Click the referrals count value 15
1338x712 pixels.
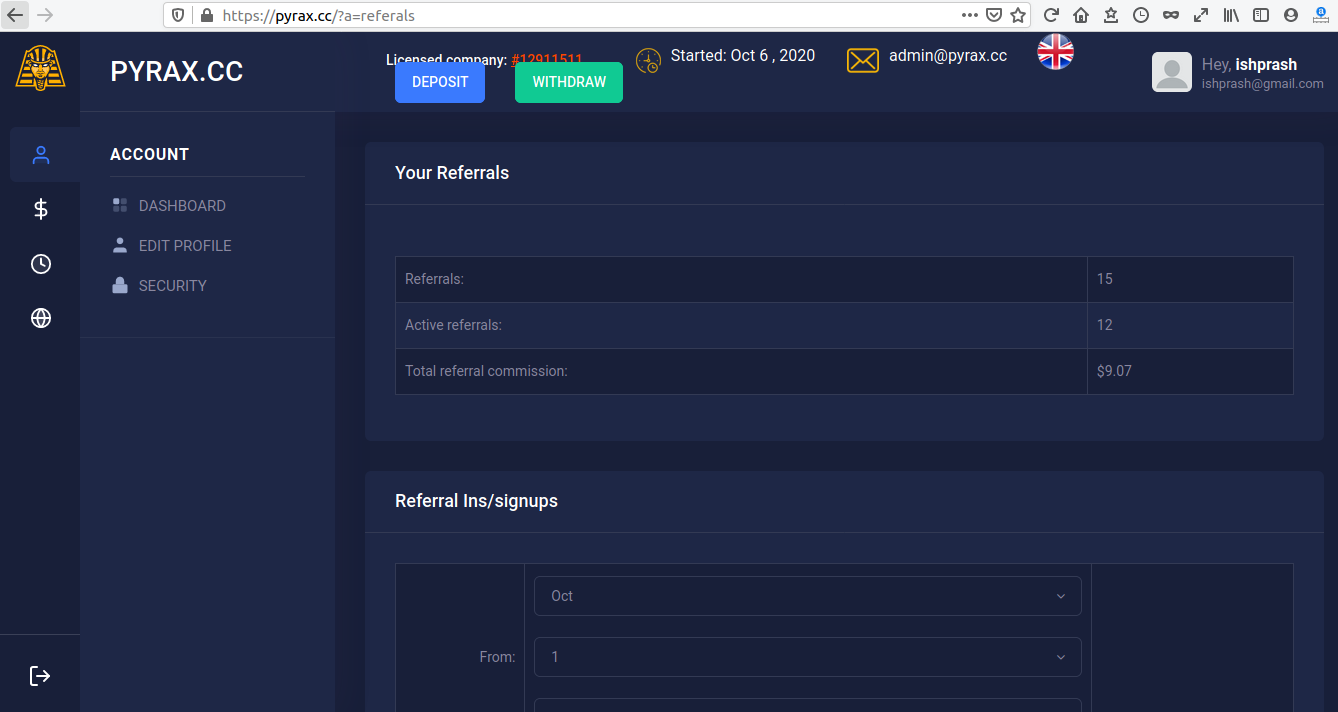pos(1105,279)
